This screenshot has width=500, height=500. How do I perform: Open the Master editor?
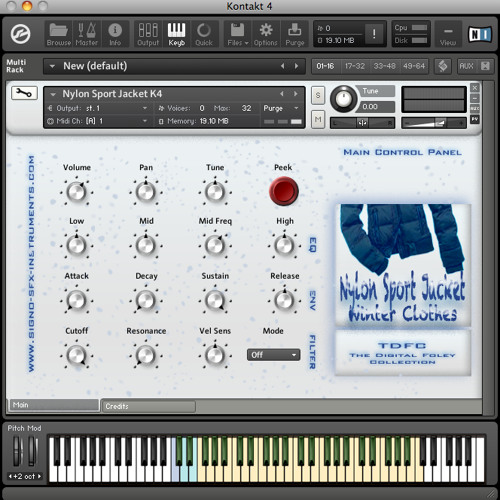pos(87,34)
